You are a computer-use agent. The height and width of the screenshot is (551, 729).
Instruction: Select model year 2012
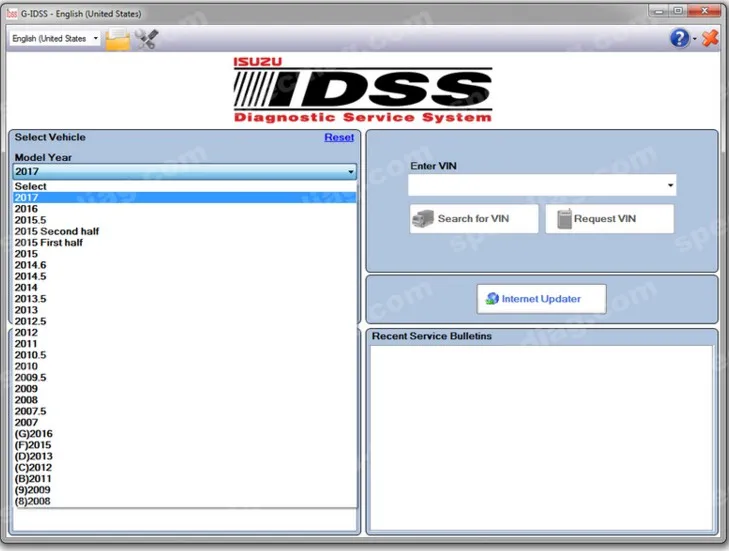(185, 332)
